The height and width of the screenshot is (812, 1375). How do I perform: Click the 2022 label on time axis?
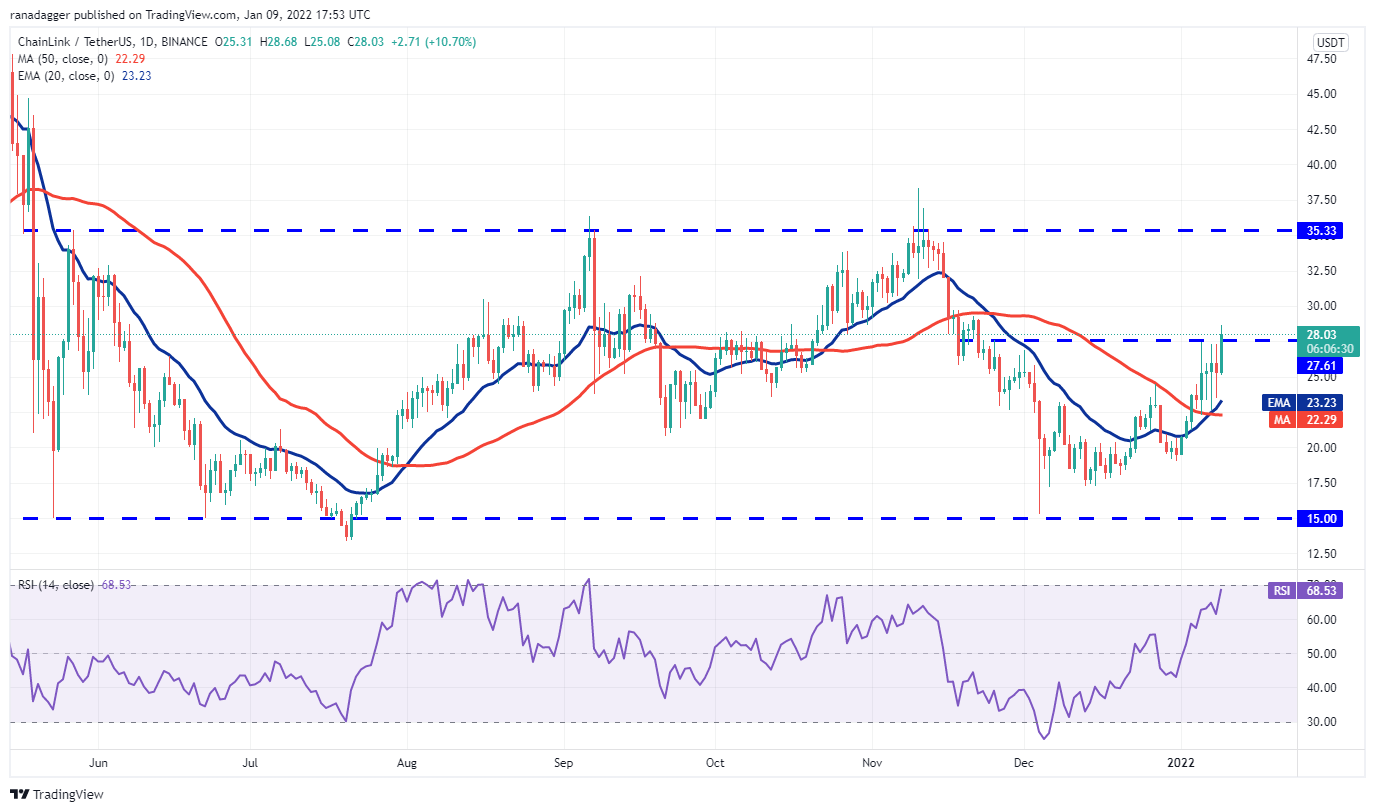click(1183, 761)
